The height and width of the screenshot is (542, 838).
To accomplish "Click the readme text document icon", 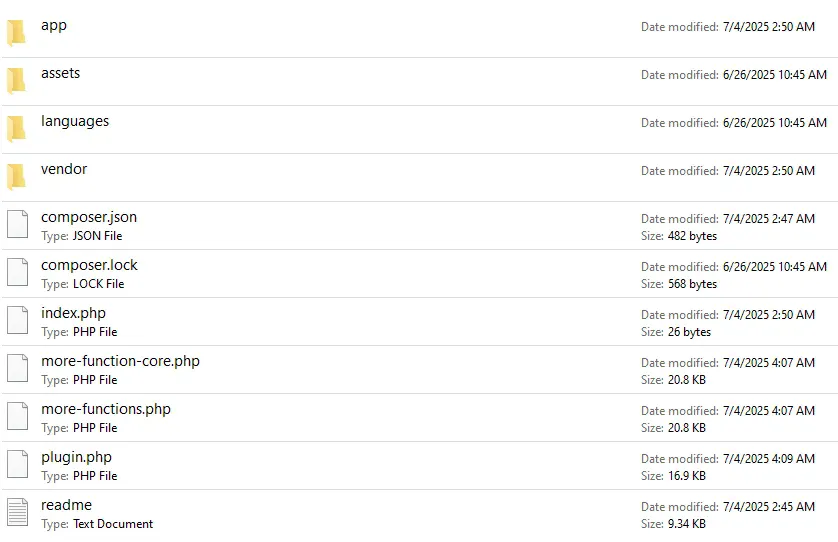I will pos(17,512).
